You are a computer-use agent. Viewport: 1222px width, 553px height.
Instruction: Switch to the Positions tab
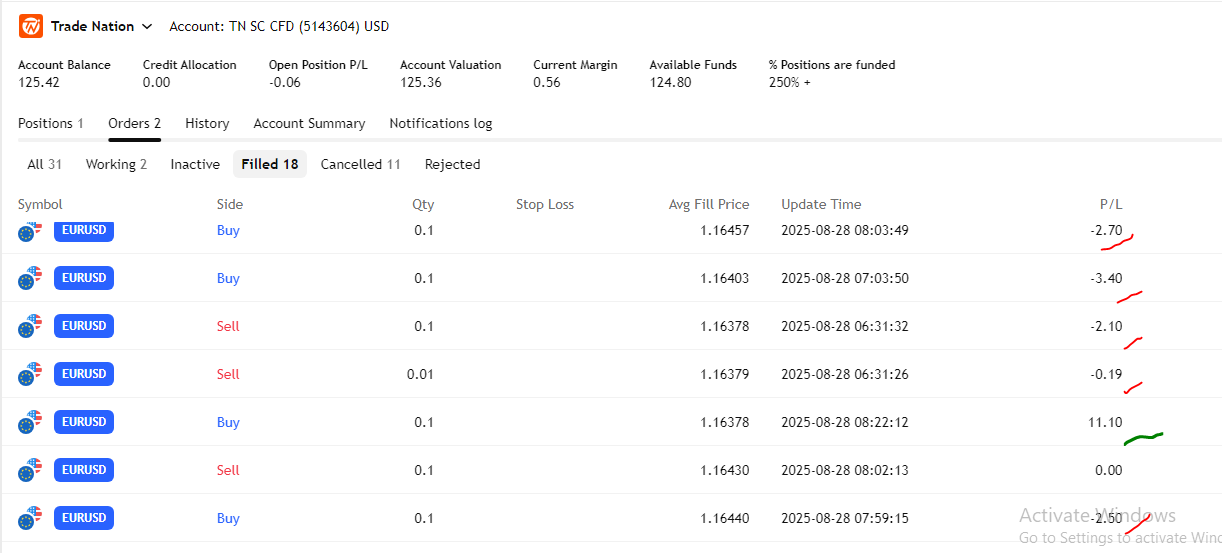coord(50,123)
